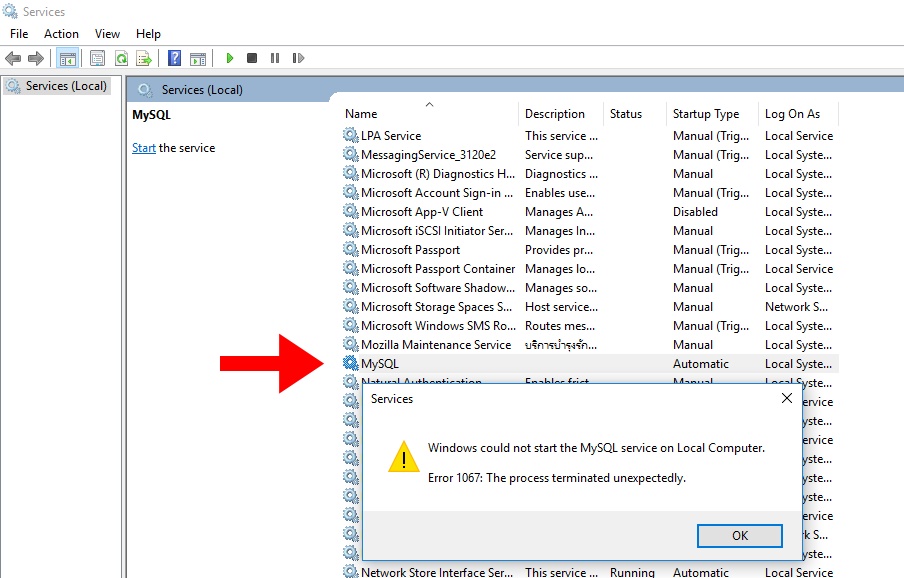Screen dimensions: 904x578
Task: Click the gear icon beside Microsoft Windows SMS Router
Action: pyautogui.click(x=351, y=326)
